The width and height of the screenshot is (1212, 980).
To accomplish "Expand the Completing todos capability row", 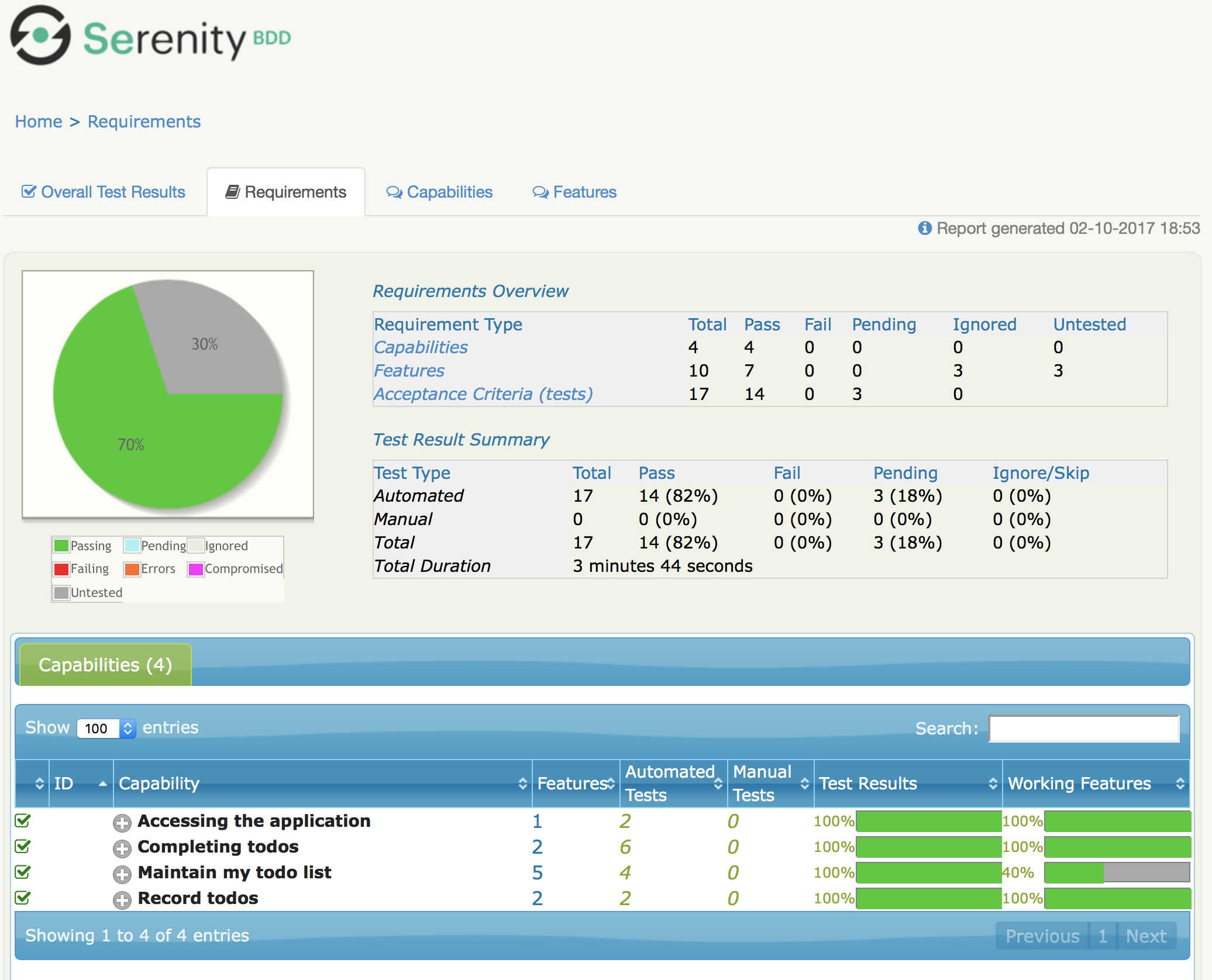I will (x=122, y=848).
